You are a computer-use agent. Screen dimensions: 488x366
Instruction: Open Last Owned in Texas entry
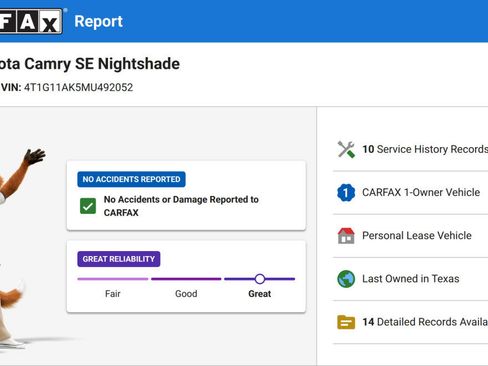[410, 279]
